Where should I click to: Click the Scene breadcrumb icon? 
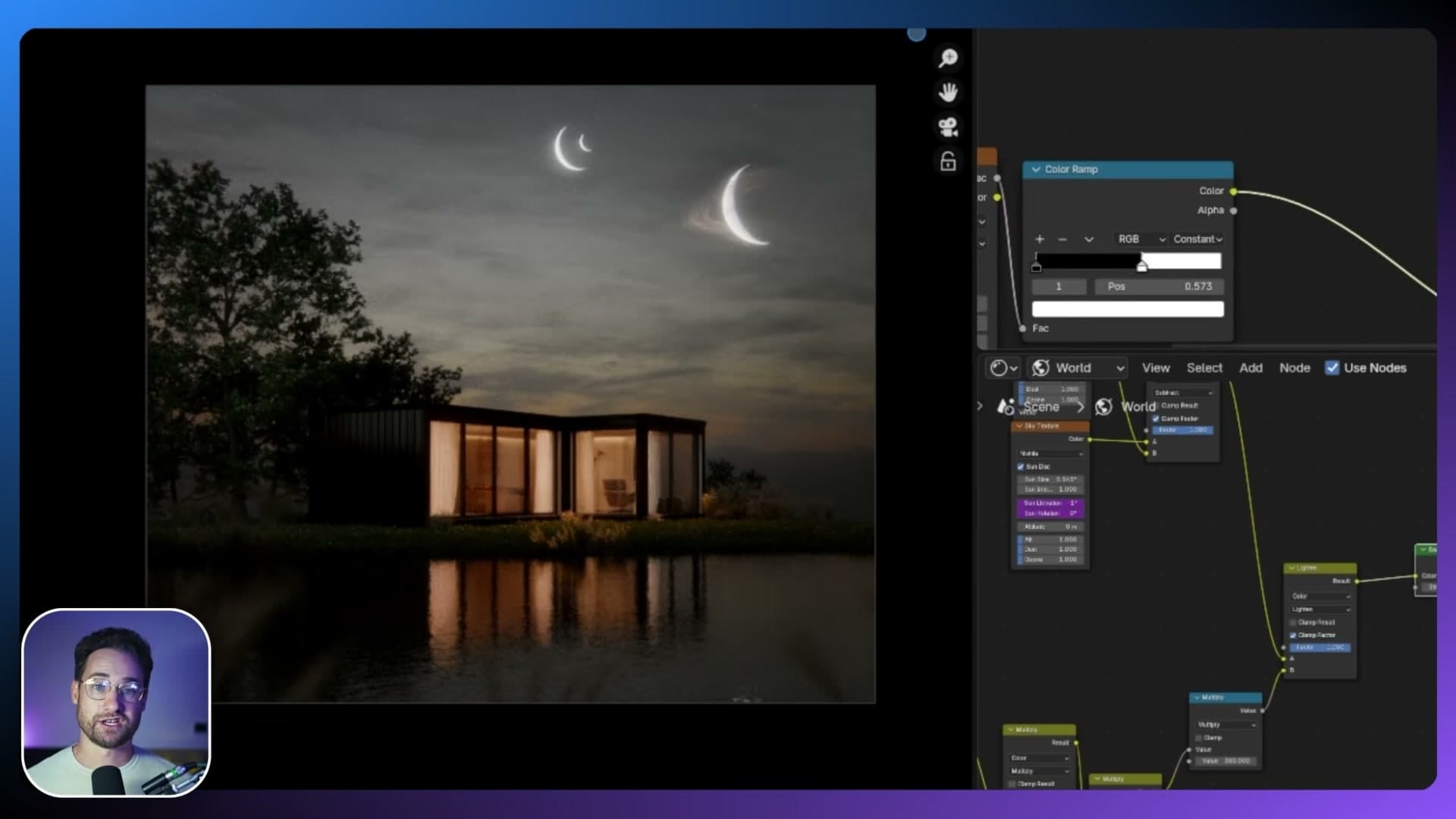click(x=1006, y=406)
